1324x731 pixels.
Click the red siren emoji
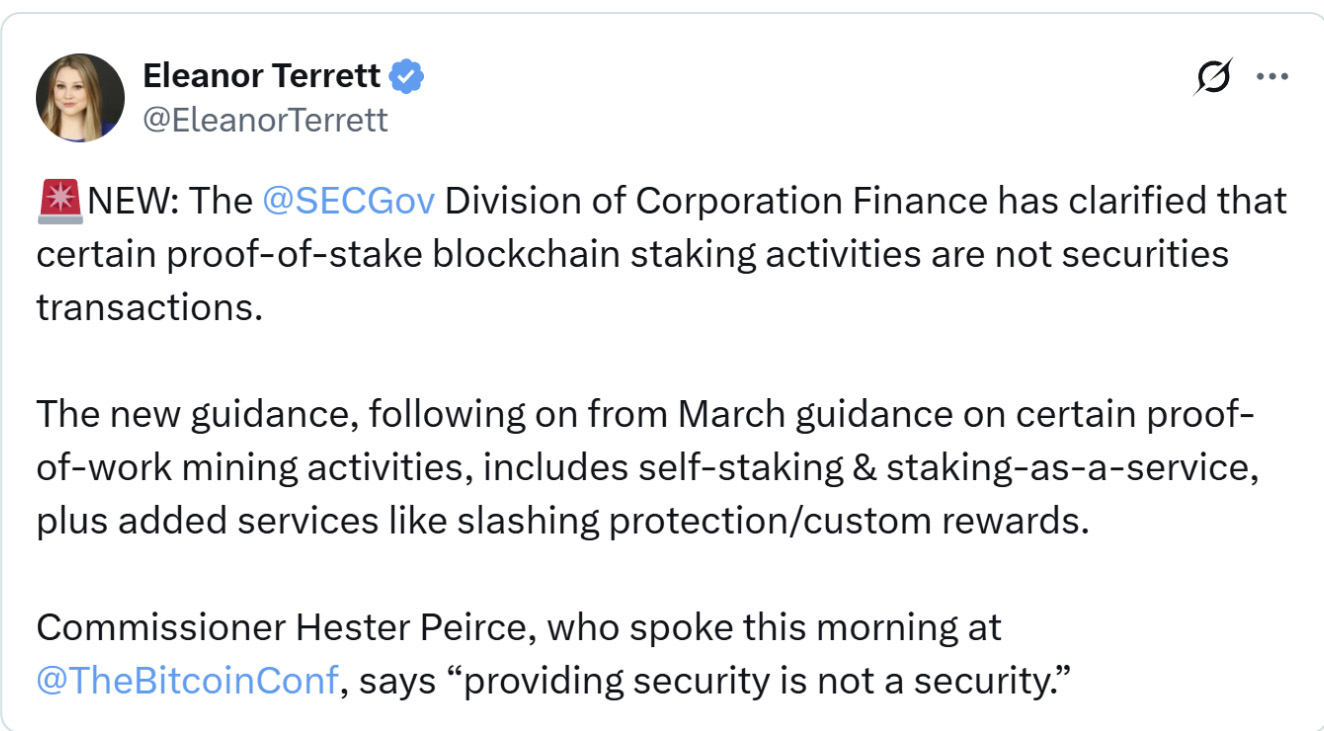point(61,201)
